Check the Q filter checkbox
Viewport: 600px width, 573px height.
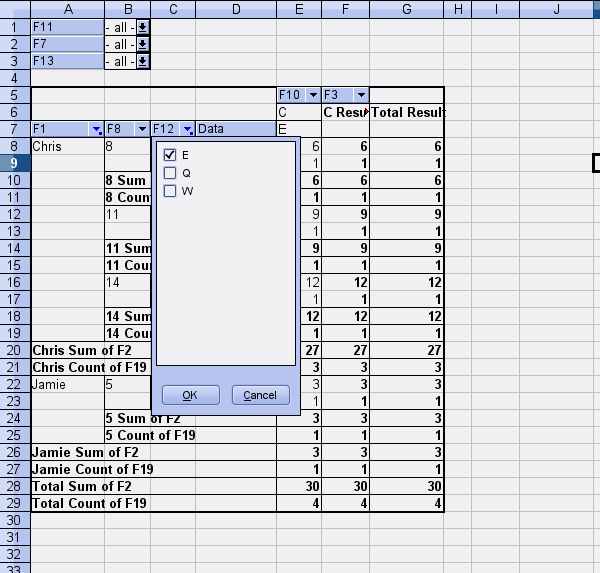[170, 173]
